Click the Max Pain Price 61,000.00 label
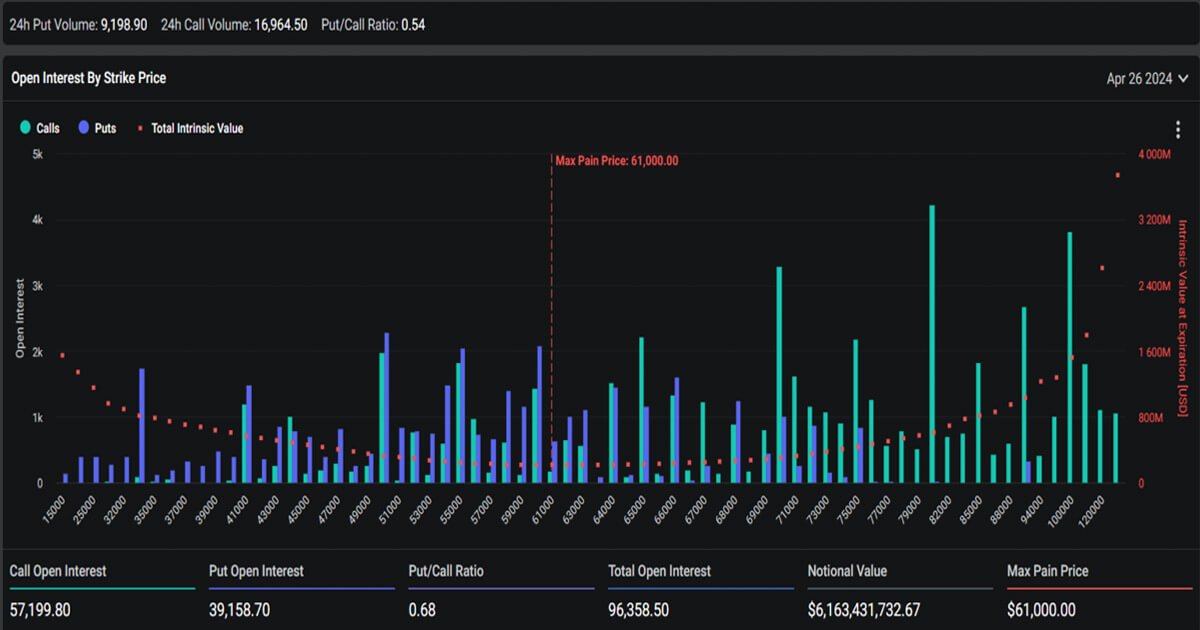The width and height of the screenshot is (1200, 630). 616,160
